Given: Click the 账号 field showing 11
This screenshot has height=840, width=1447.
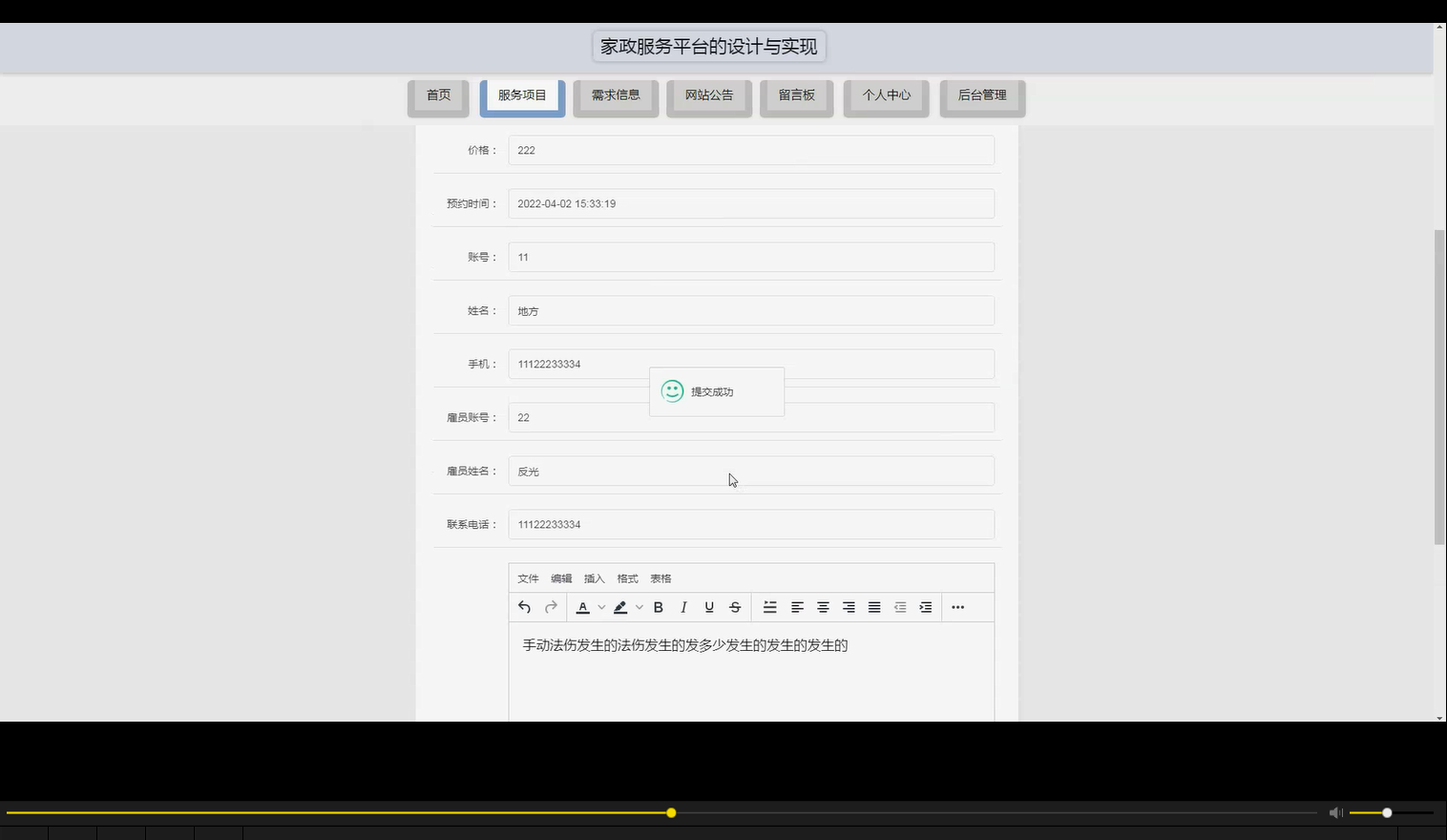Looking at the screenshot, I should pyautogui.click(x=751, y=257).
